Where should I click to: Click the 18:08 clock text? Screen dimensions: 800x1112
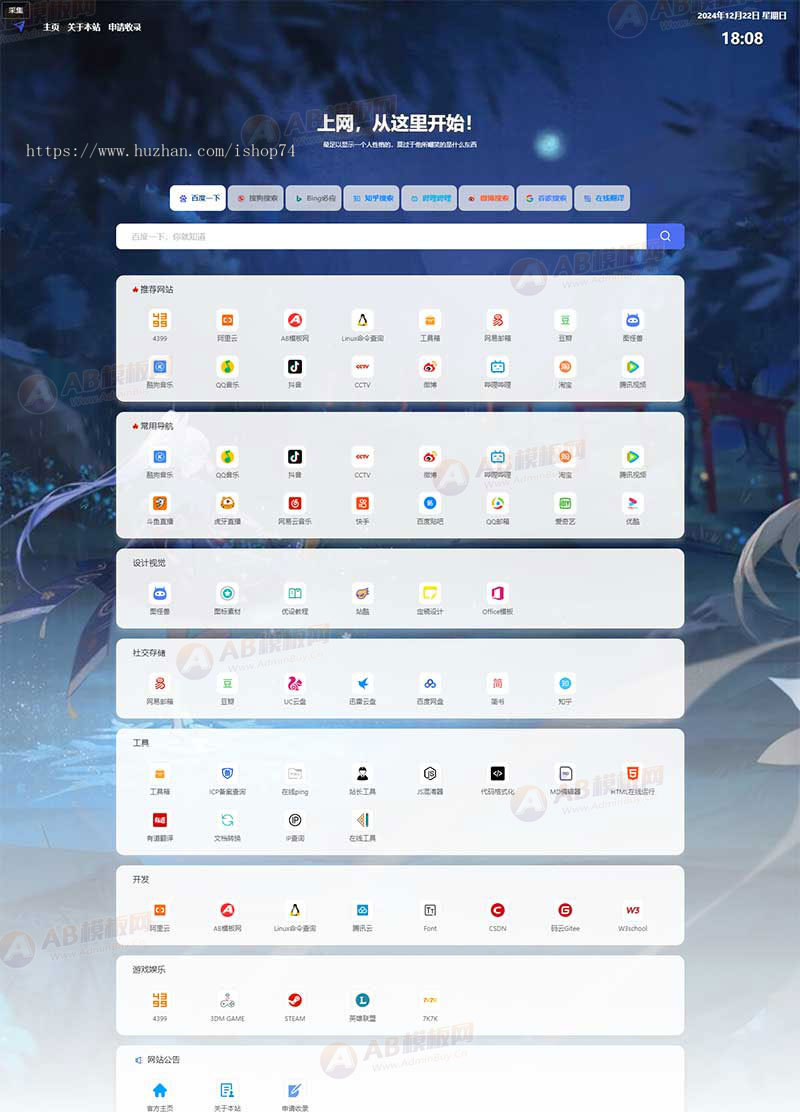coord(742,38)
